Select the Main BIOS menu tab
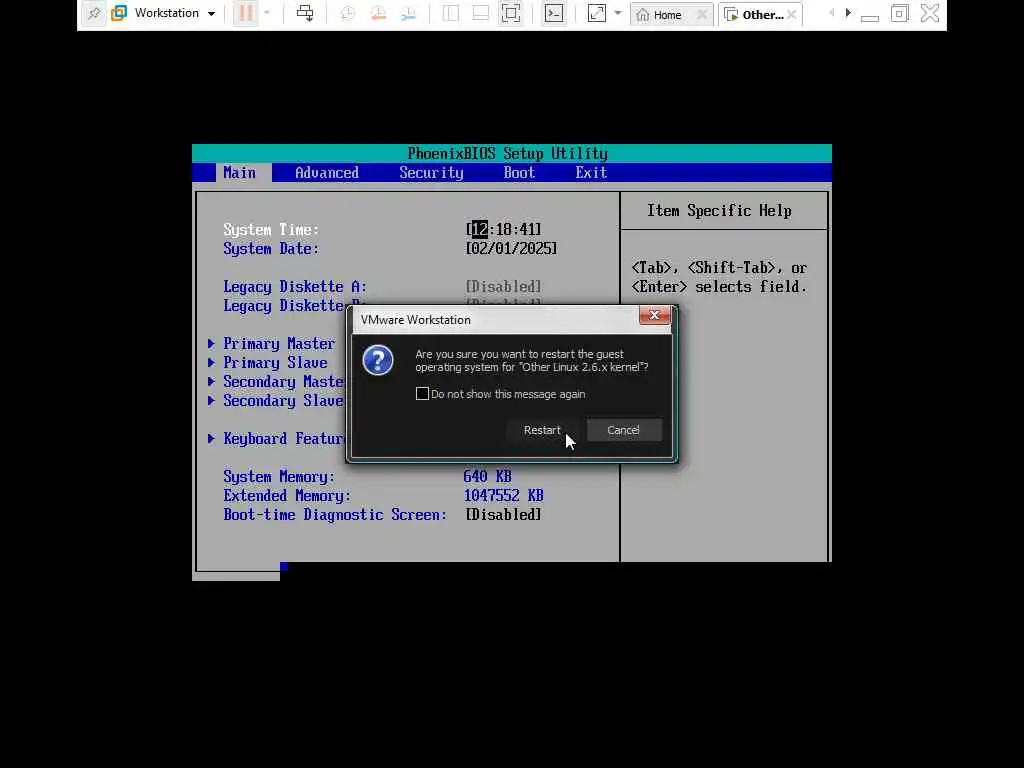Viewport: 1024px width, 768px height. tap(240, 172)
